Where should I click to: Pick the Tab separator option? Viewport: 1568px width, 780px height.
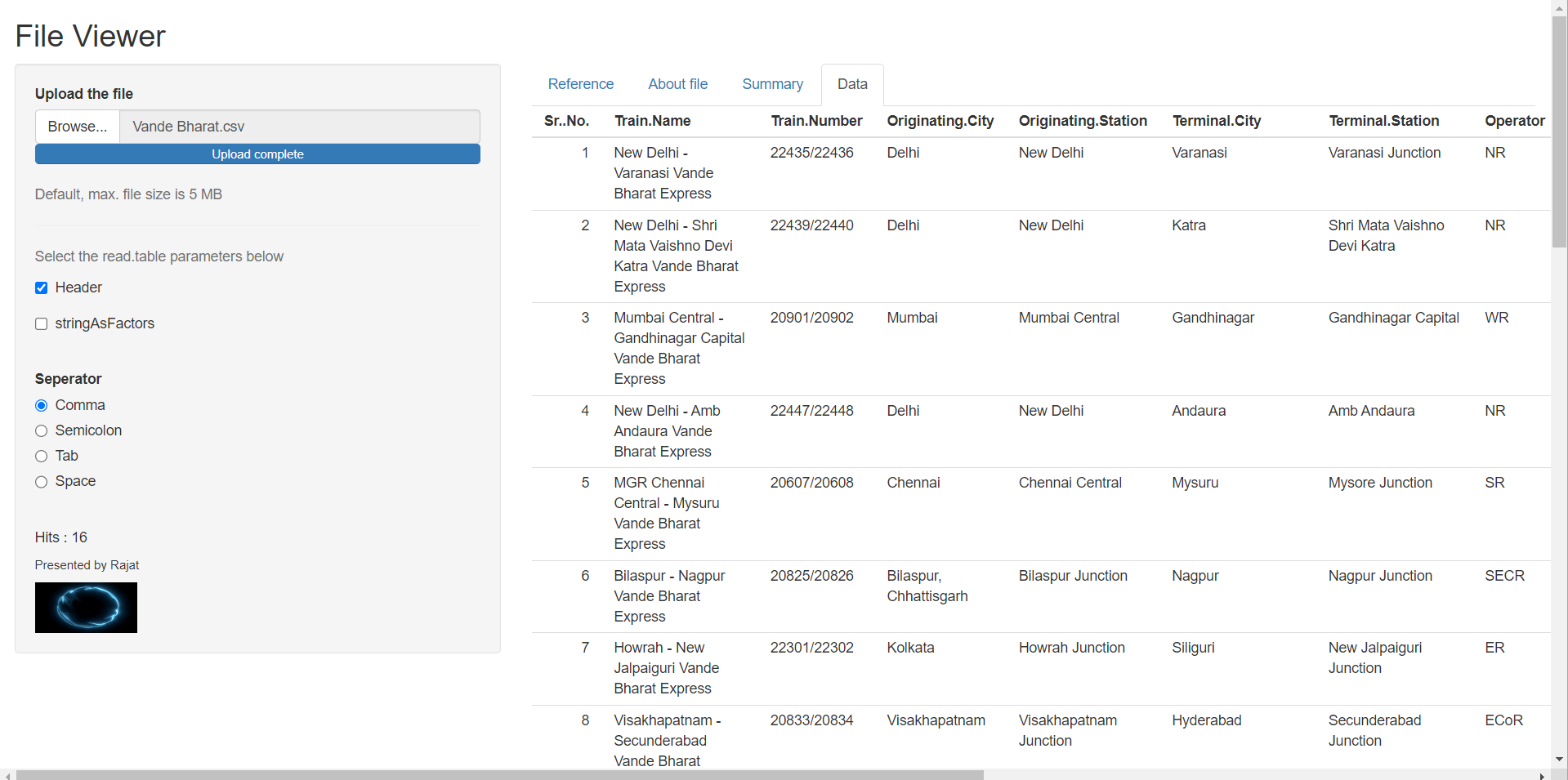41,456
